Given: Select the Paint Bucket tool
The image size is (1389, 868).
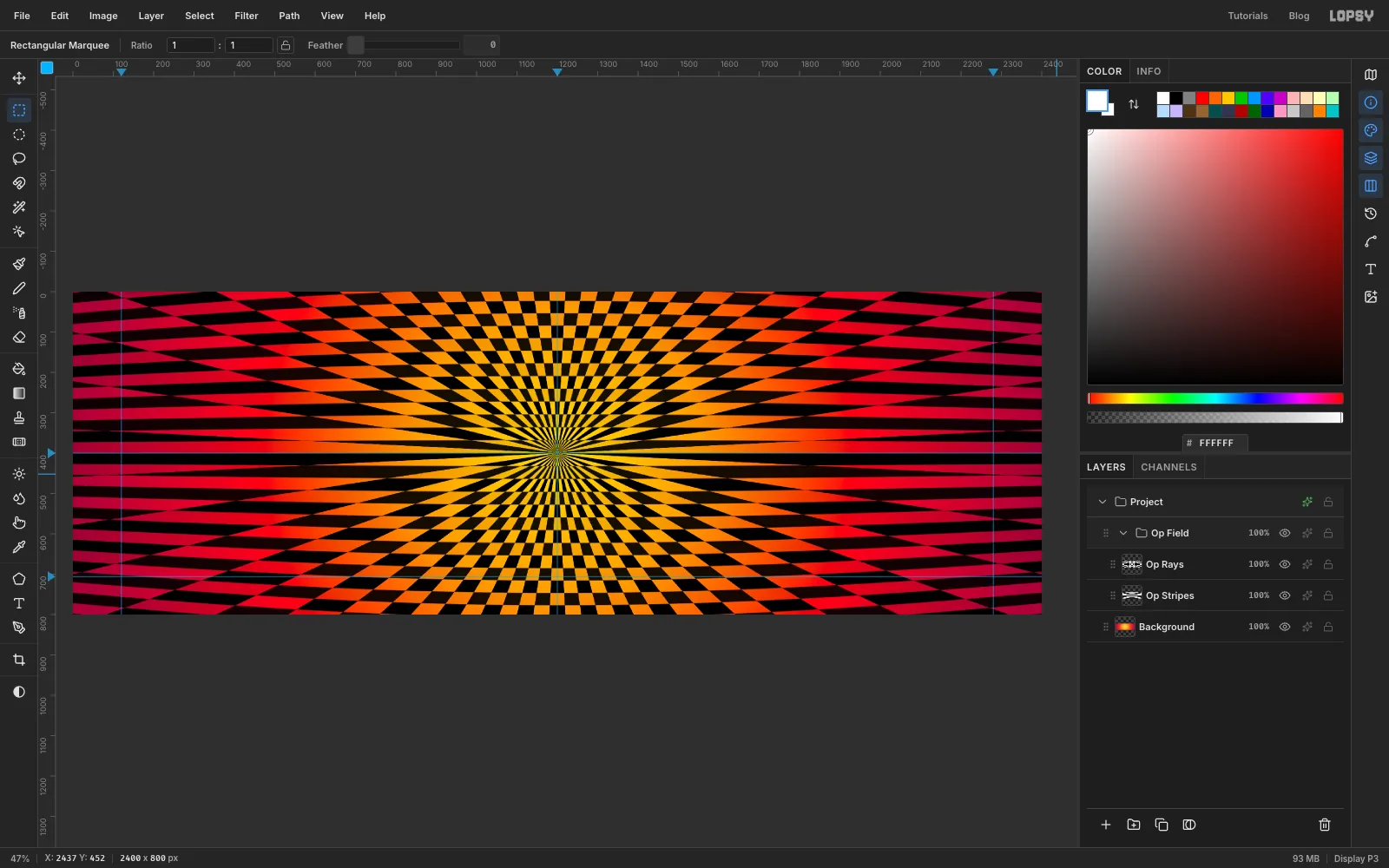Looking at the screenshot, I should tap(19, 369).
